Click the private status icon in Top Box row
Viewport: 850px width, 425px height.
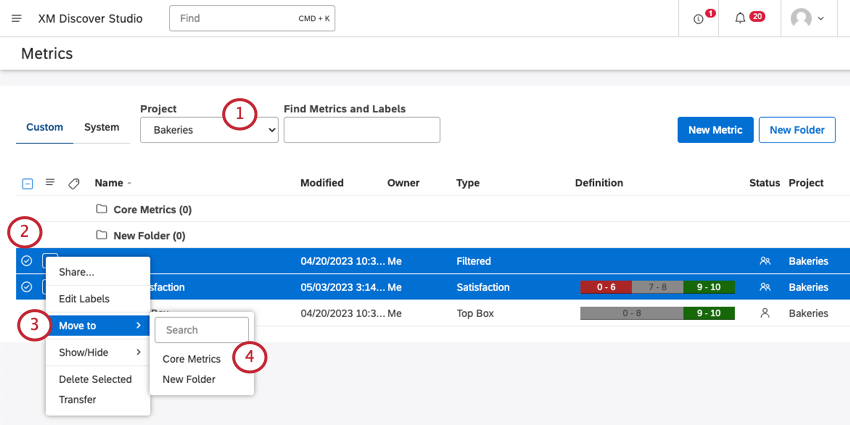click(765, 313)
